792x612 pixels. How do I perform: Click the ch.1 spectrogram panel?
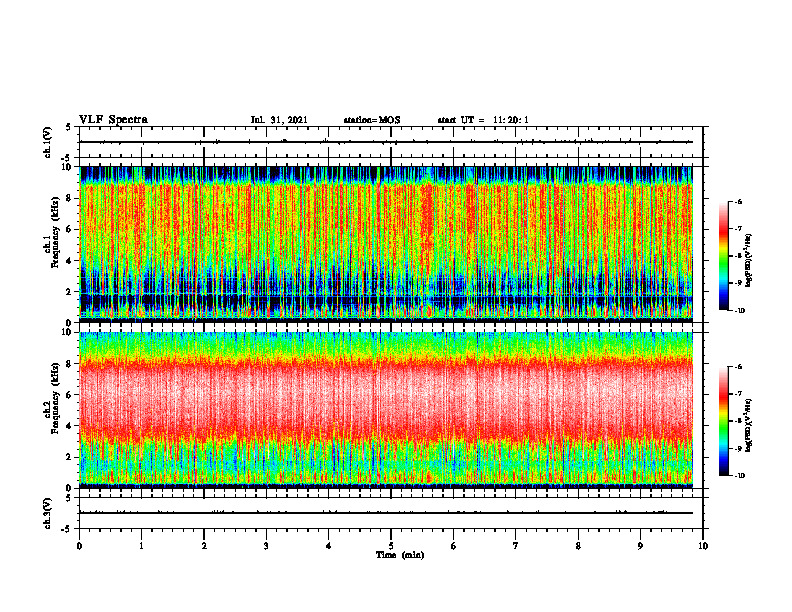[386, 244]
